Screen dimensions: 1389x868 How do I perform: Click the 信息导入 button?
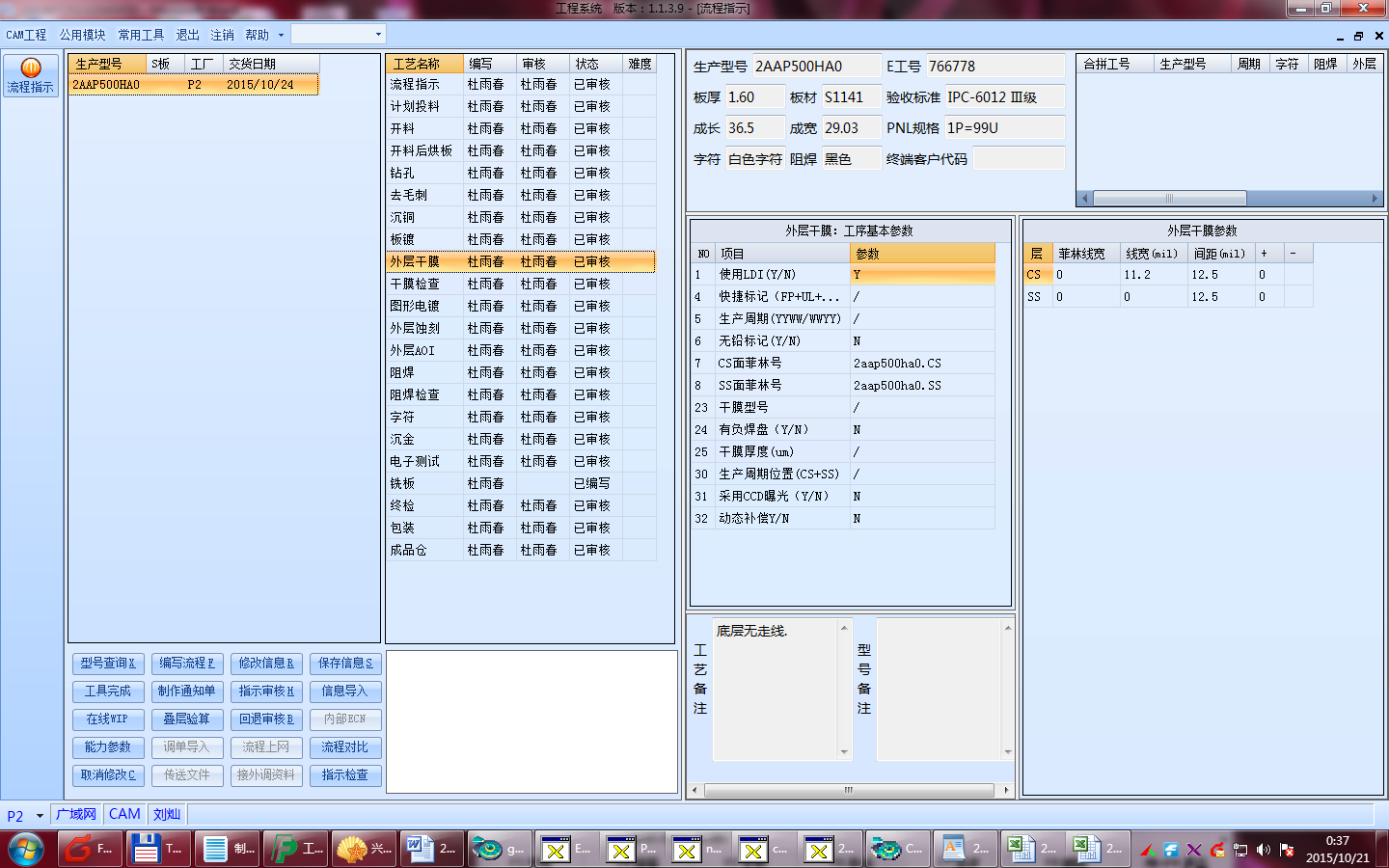coord(345,692)
